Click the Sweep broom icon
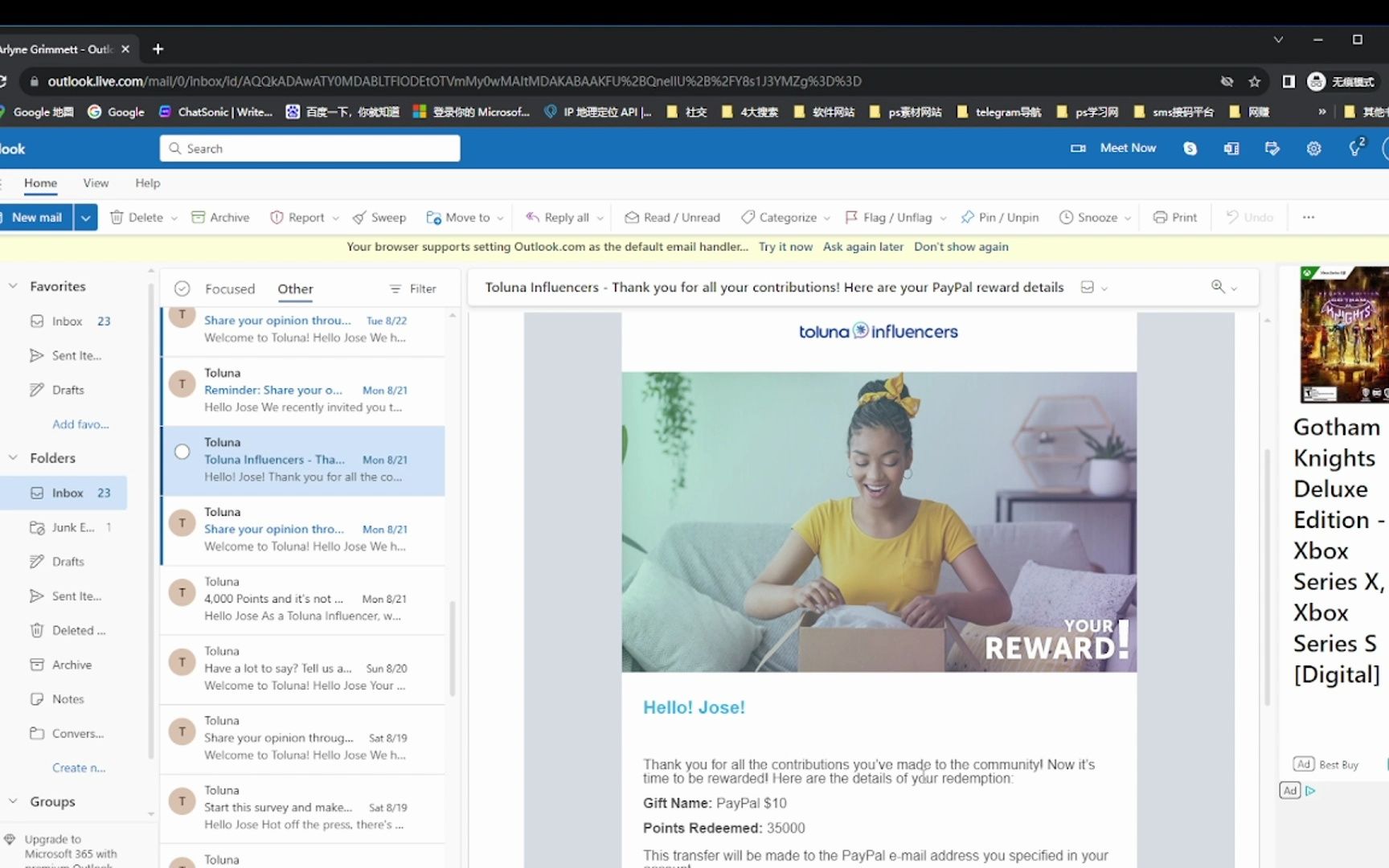This screenshot has height=868, width=1389. pyautogui.click(x=359, y=217)
